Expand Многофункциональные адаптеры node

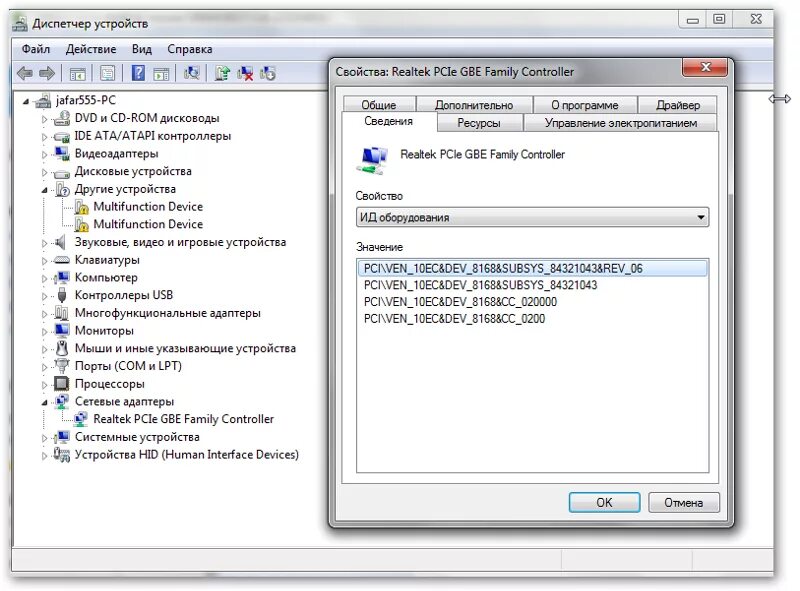tap(44, 314)
